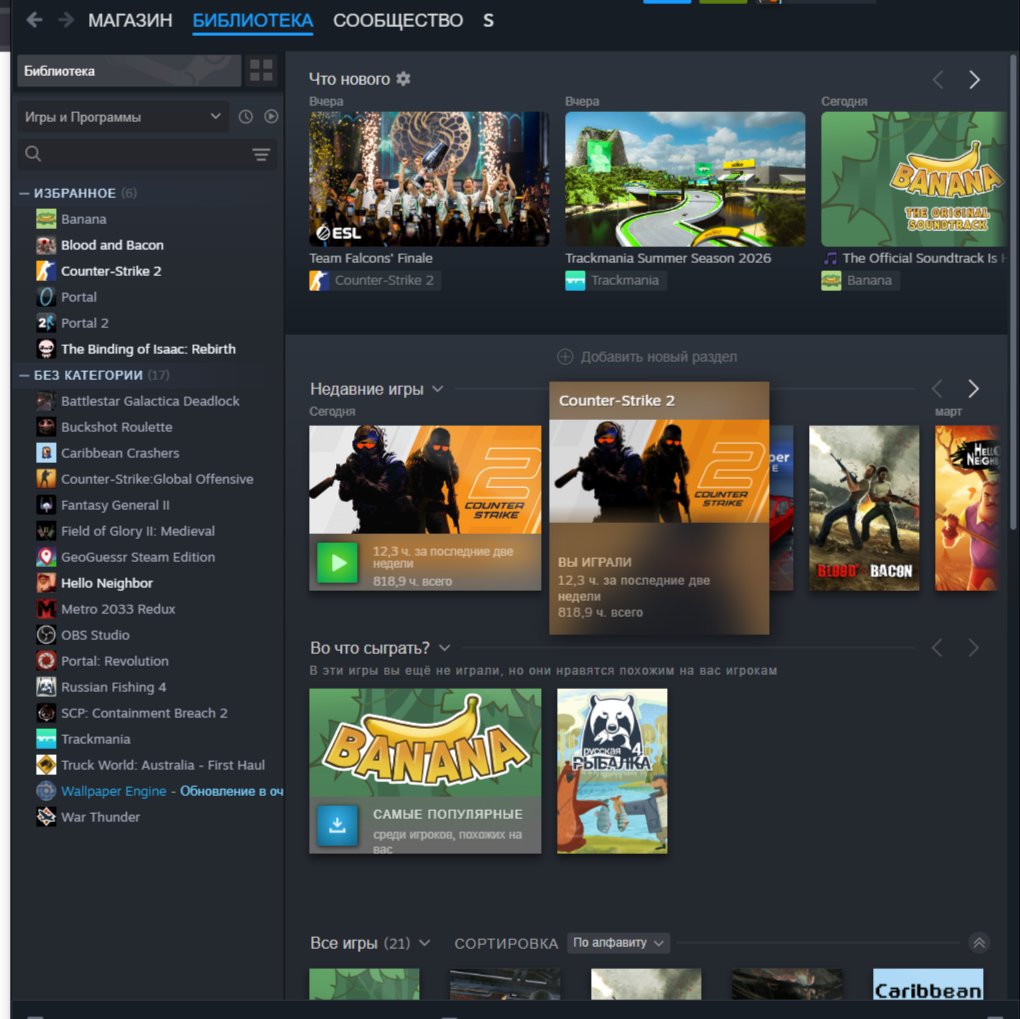Click the OBS Studio icon

(x=46, y=635)
